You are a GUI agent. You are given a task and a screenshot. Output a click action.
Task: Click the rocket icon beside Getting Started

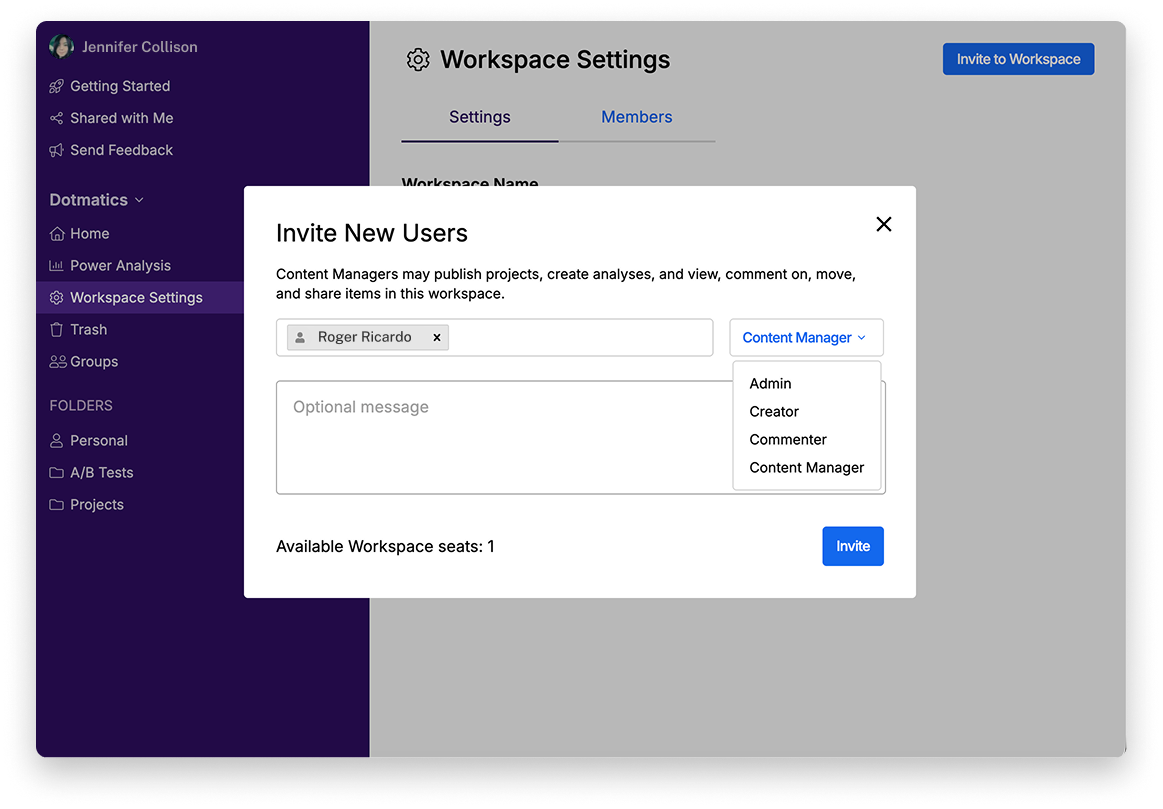[x=57, y=86]
